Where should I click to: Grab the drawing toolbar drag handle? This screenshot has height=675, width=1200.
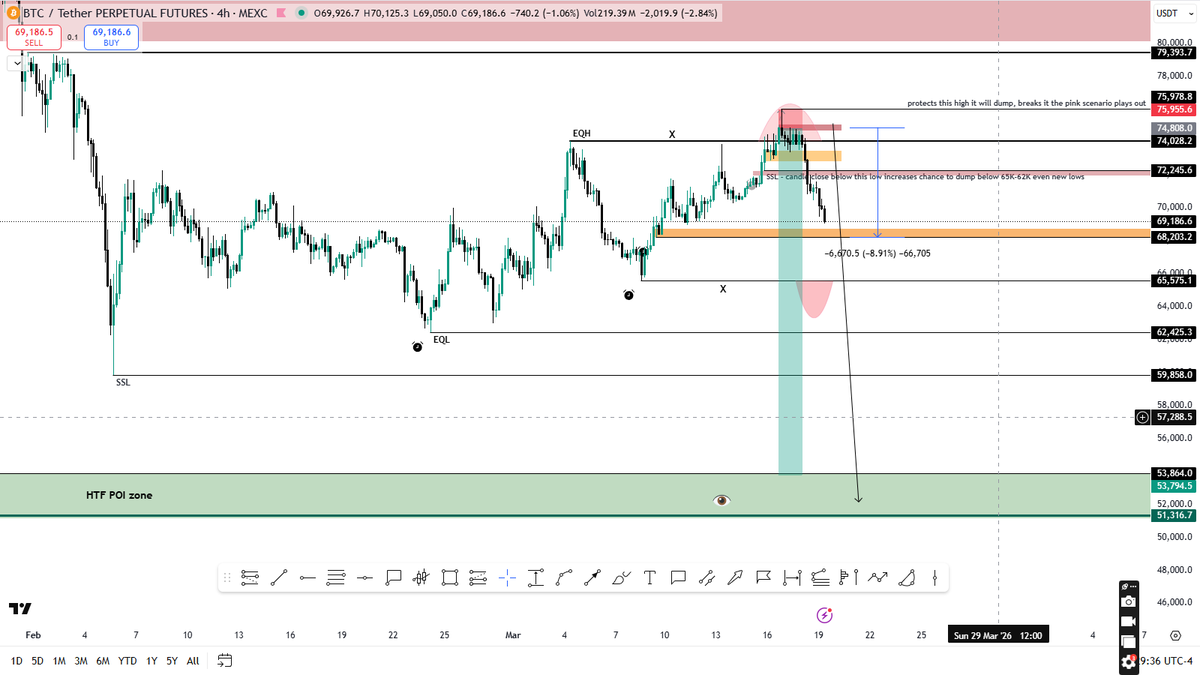tap(227, 577)
